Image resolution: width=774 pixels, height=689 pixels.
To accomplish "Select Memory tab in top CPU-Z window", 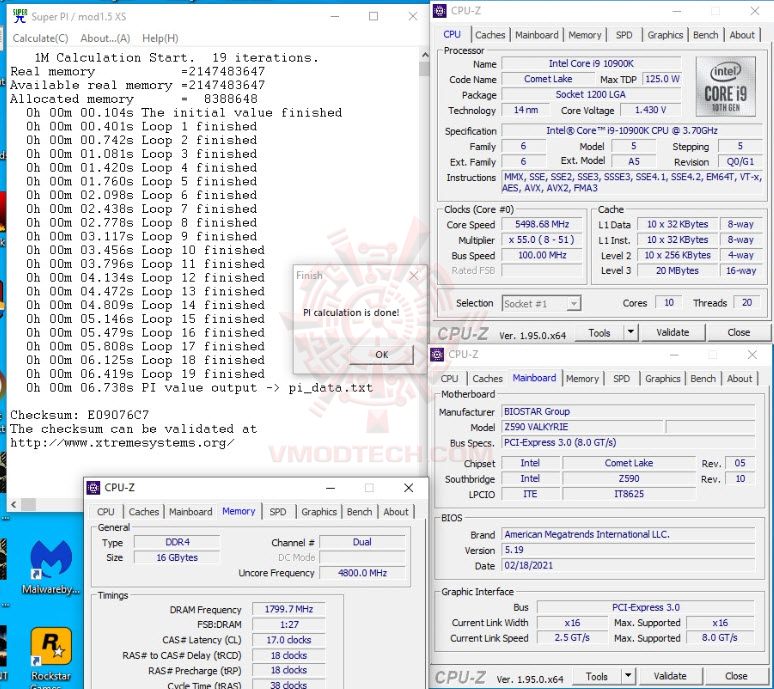I will (584, 35).
